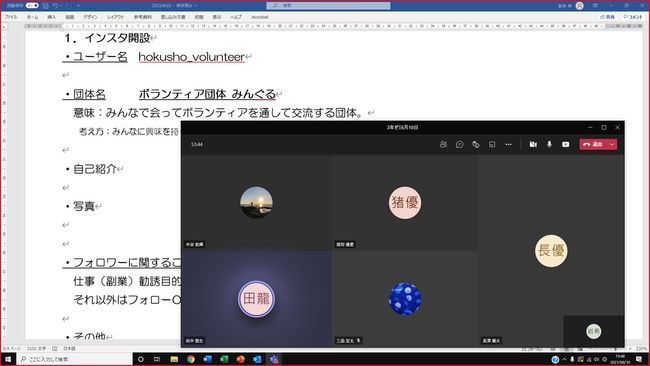Open Teams more actions ellipsis

(508, 144)
